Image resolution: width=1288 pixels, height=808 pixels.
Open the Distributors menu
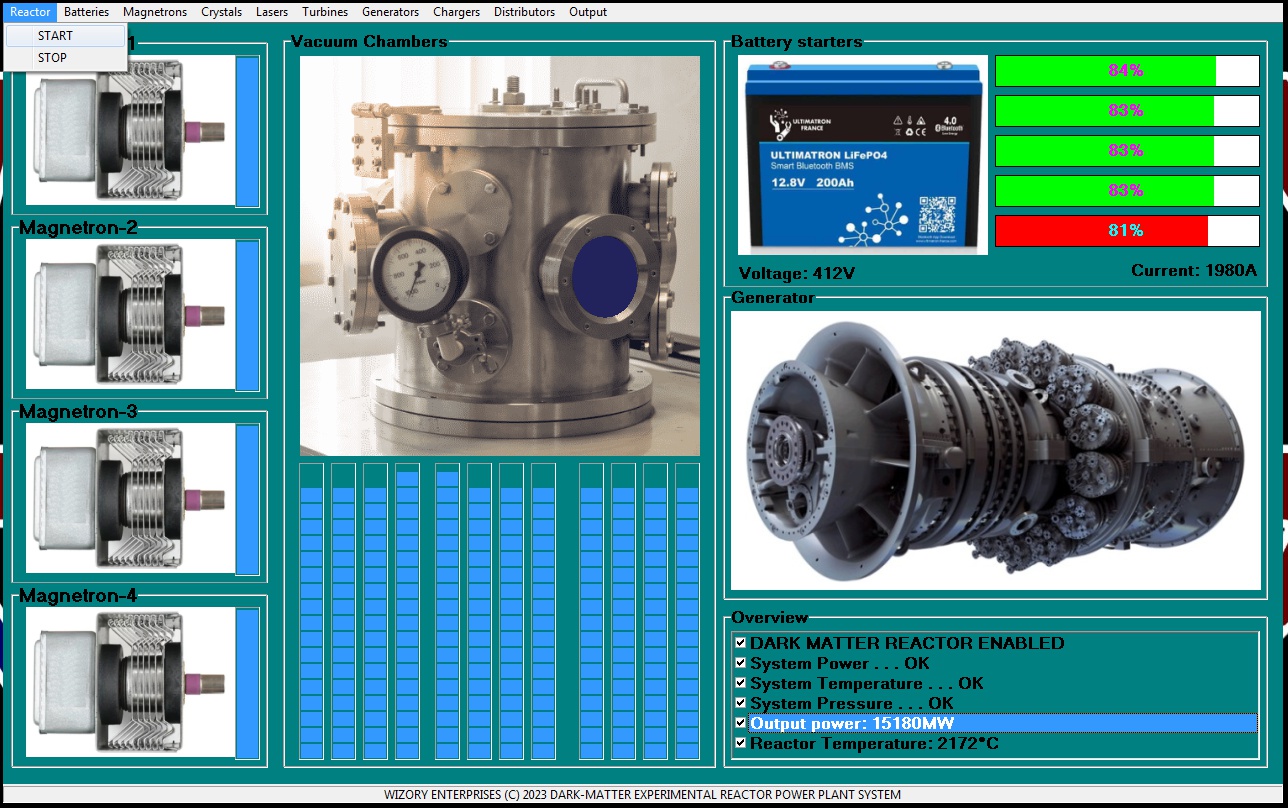pyautogui.click(x=524, y=12)
